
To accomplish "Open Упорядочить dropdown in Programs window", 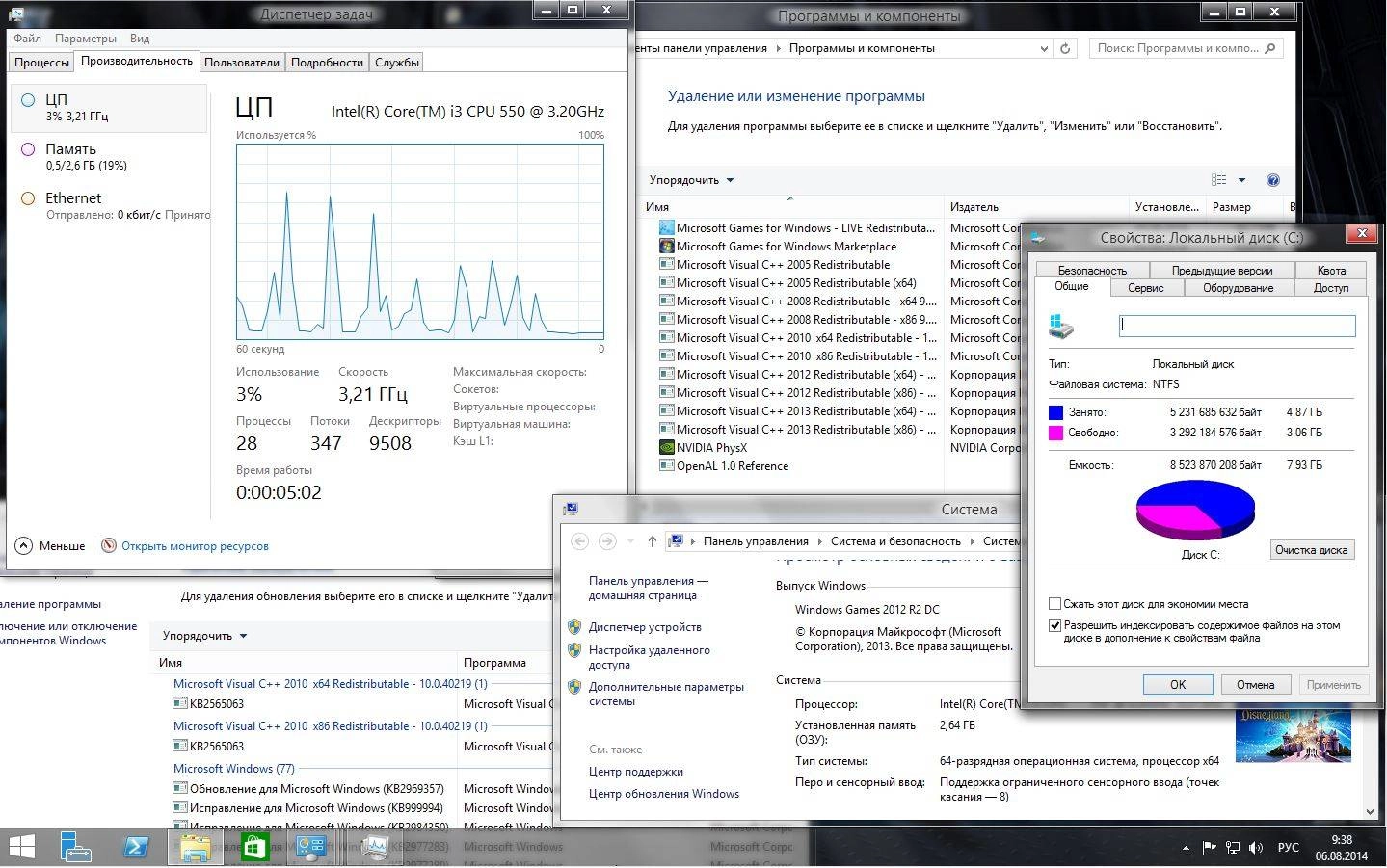I will coord(691,180).
